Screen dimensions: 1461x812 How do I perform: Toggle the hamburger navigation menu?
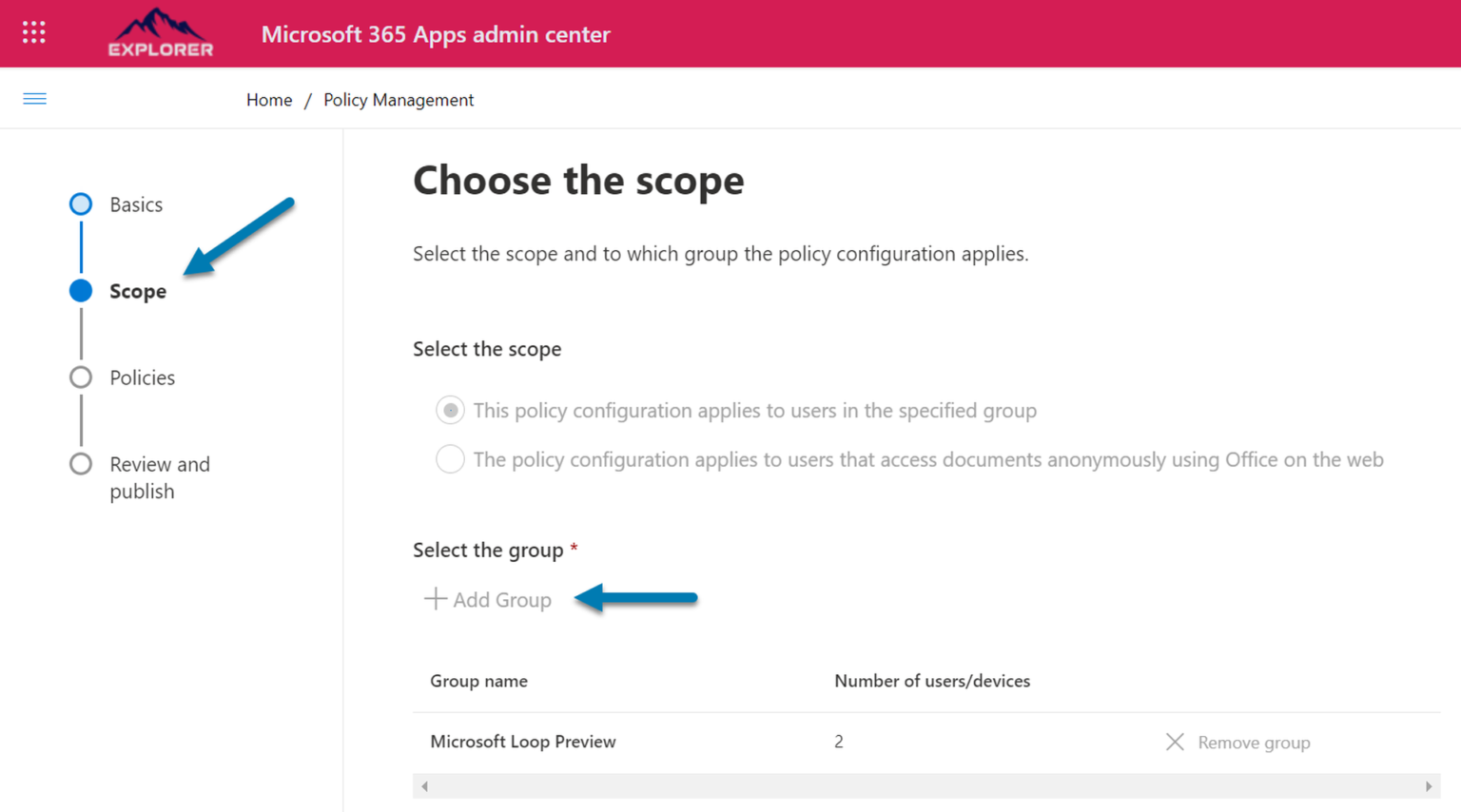(34, 99)
